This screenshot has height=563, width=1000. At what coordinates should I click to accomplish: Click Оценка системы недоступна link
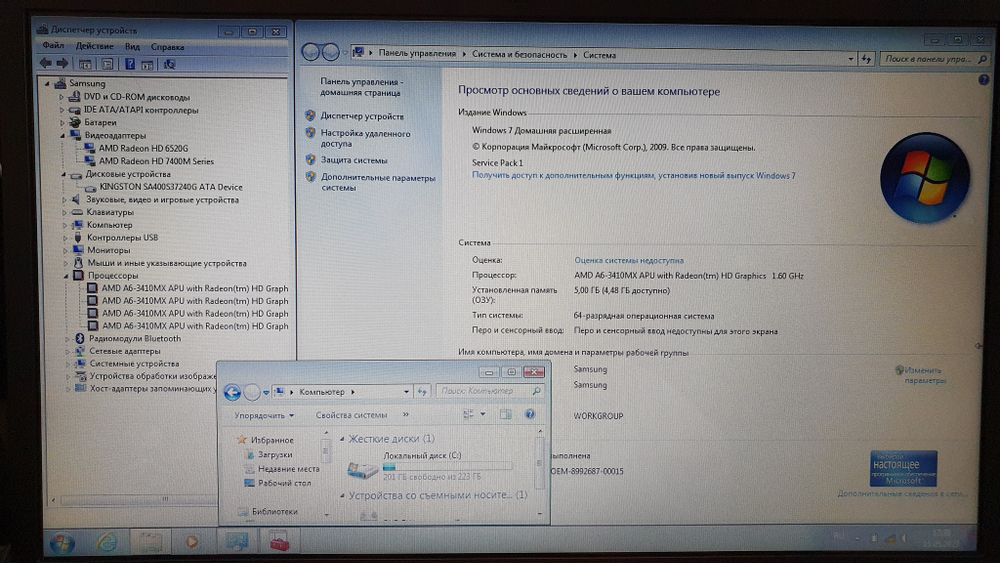click(x=629, y=260)
